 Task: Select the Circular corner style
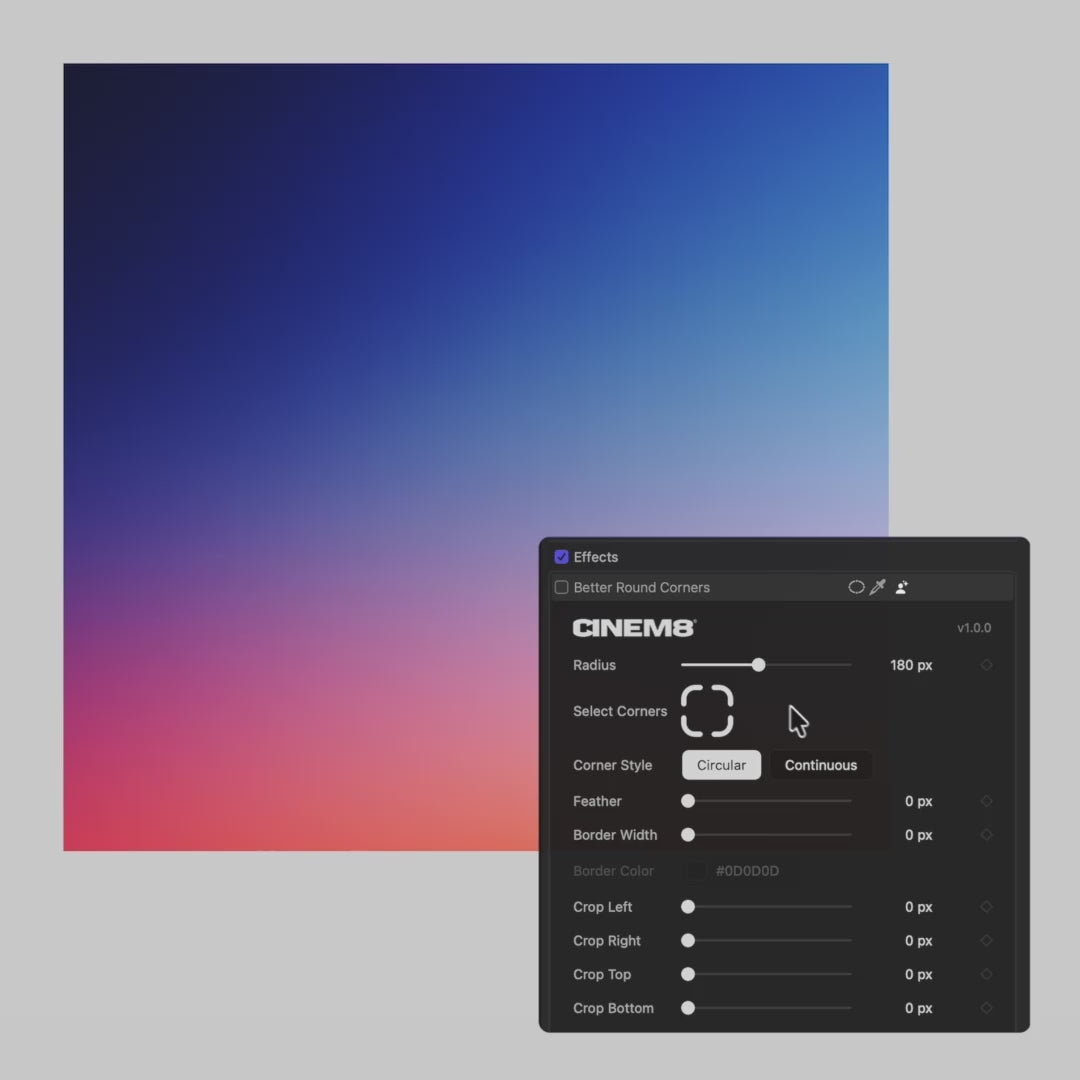pos(721,765)
